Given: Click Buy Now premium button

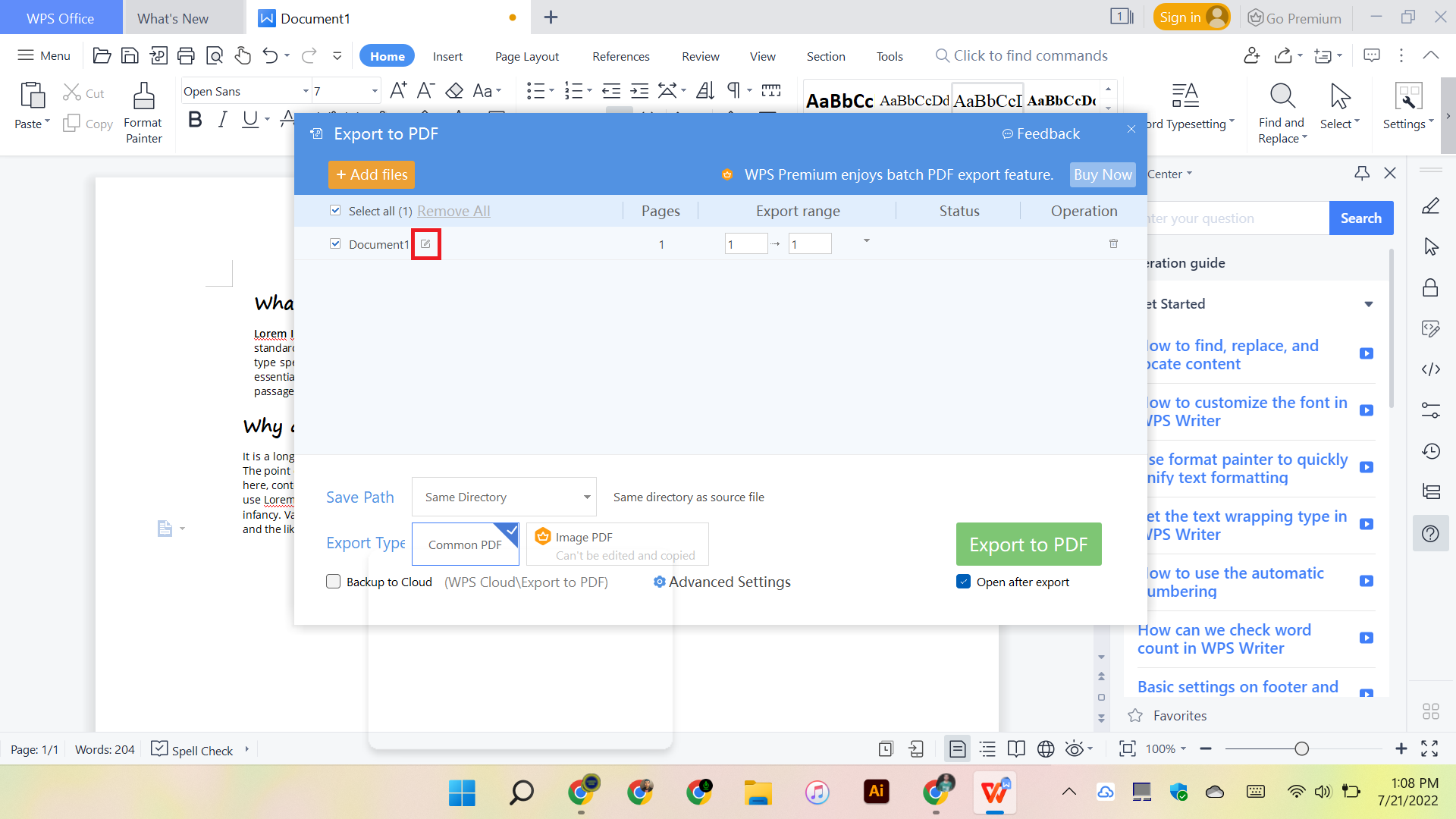Looking at the screenshot, I should coord(1103,174).
